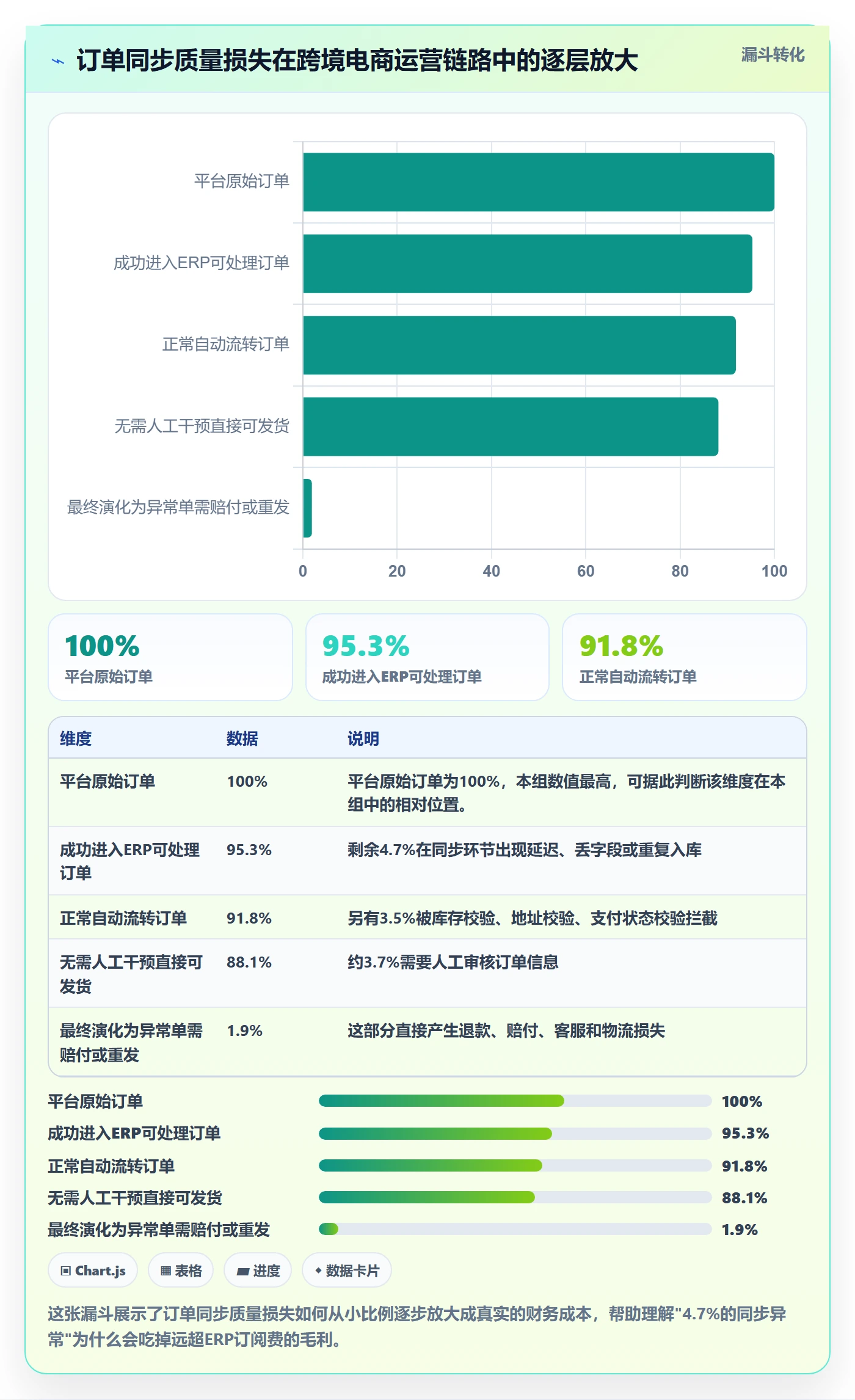Click the 成功进入ERP可处理订单 chart bar
This screenshot has height=1400, width=855.
[528, 263]
